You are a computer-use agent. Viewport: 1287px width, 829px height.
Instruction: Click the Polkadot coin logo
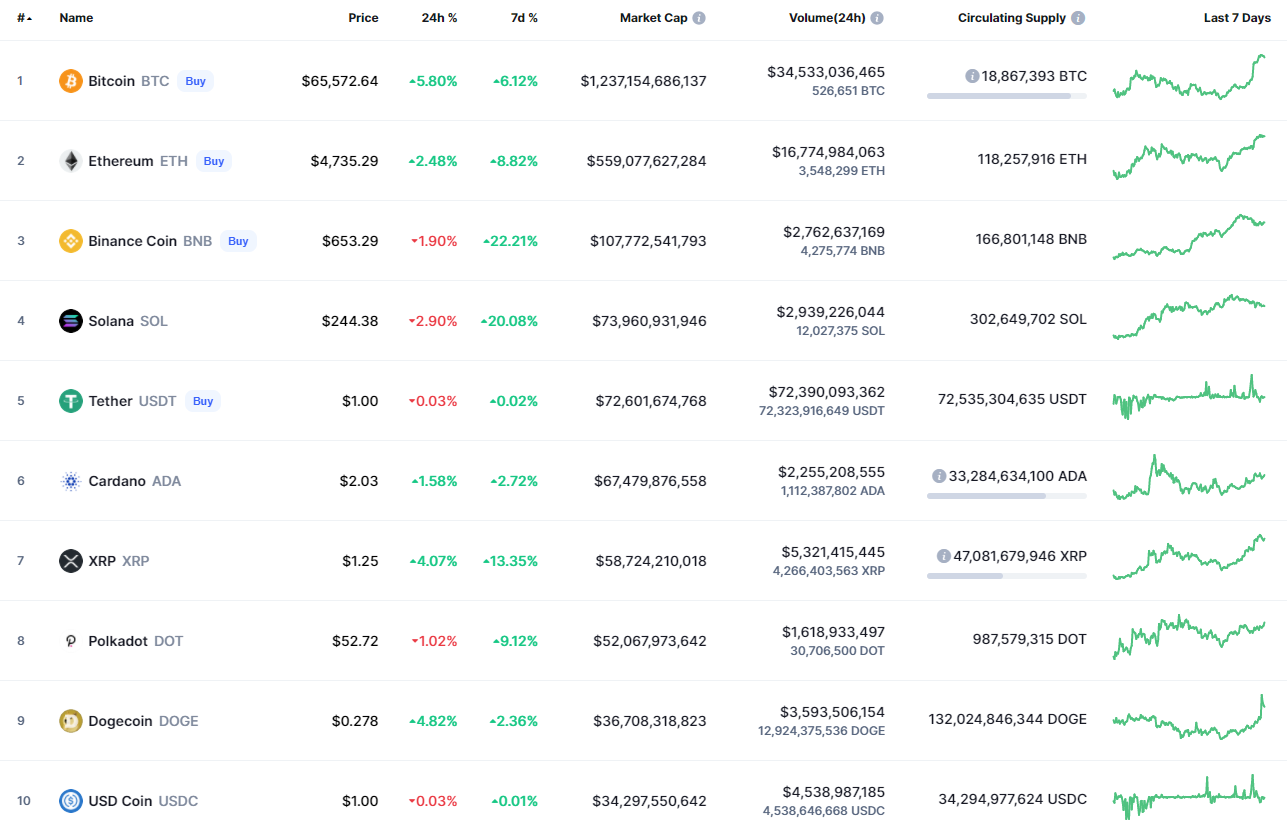(71, 641)
